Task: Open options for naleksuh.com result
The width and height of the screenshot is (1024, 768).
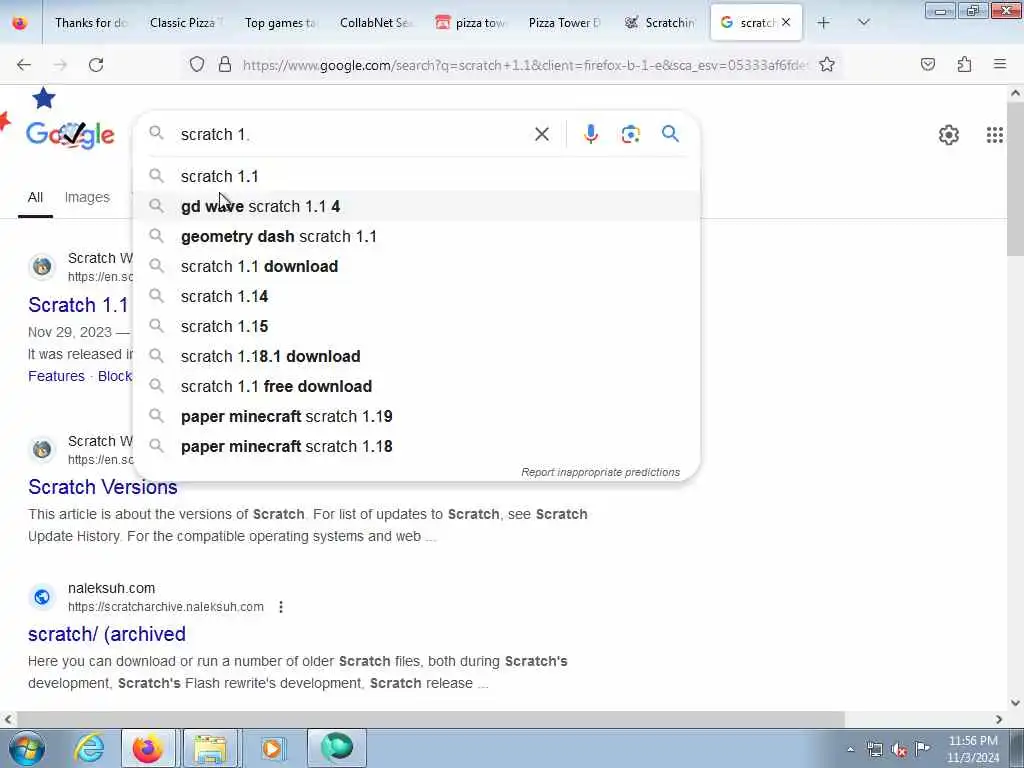Action: click(x=281, y=607)
